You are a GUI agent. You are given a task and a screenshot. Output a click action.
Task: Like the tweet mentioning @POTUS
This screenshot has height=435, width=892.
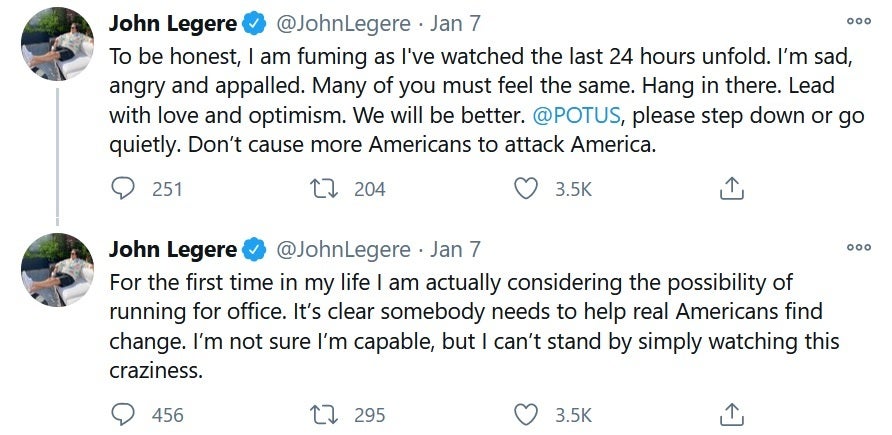coord(526,188)
